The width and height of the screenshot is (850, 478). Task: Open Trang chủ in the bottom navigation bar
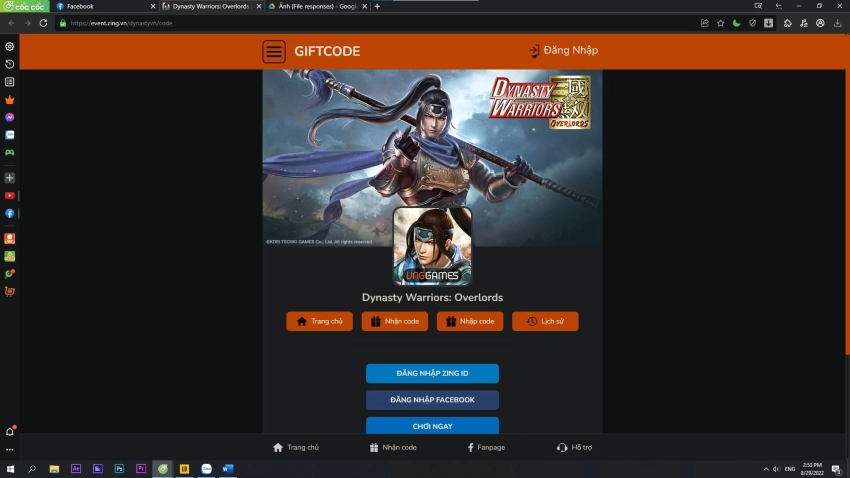pos(296,448)
